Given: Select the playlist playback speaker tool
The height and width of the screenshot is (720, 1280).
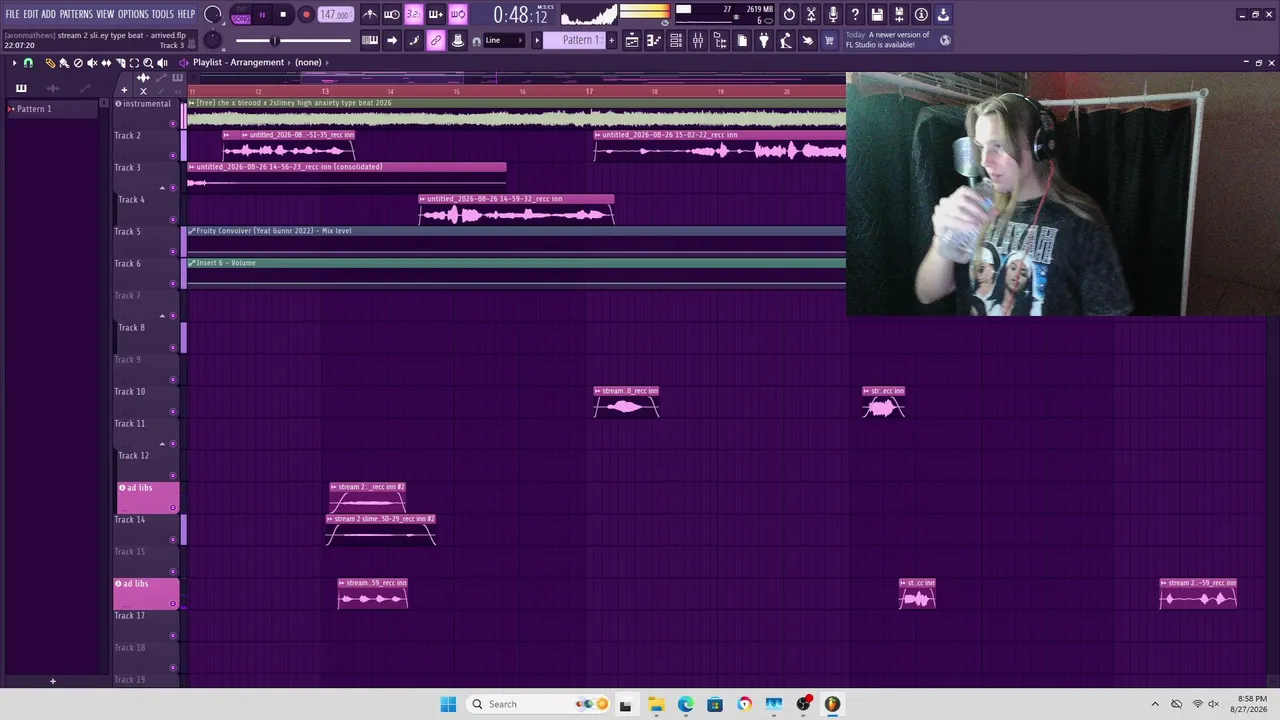Looking at the screenshot, I should click(162, 63).
